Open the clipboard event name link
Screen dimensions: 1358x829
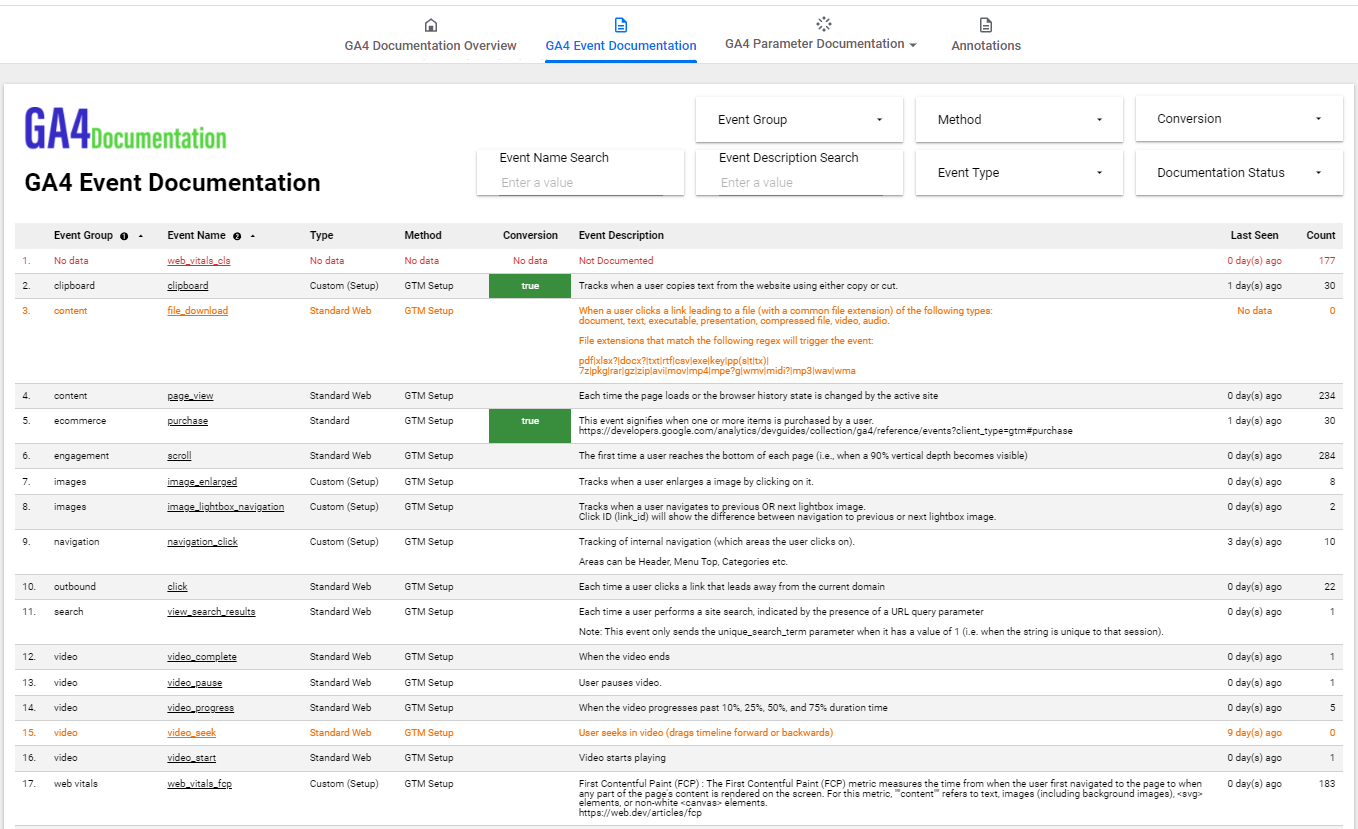[188, 286]
